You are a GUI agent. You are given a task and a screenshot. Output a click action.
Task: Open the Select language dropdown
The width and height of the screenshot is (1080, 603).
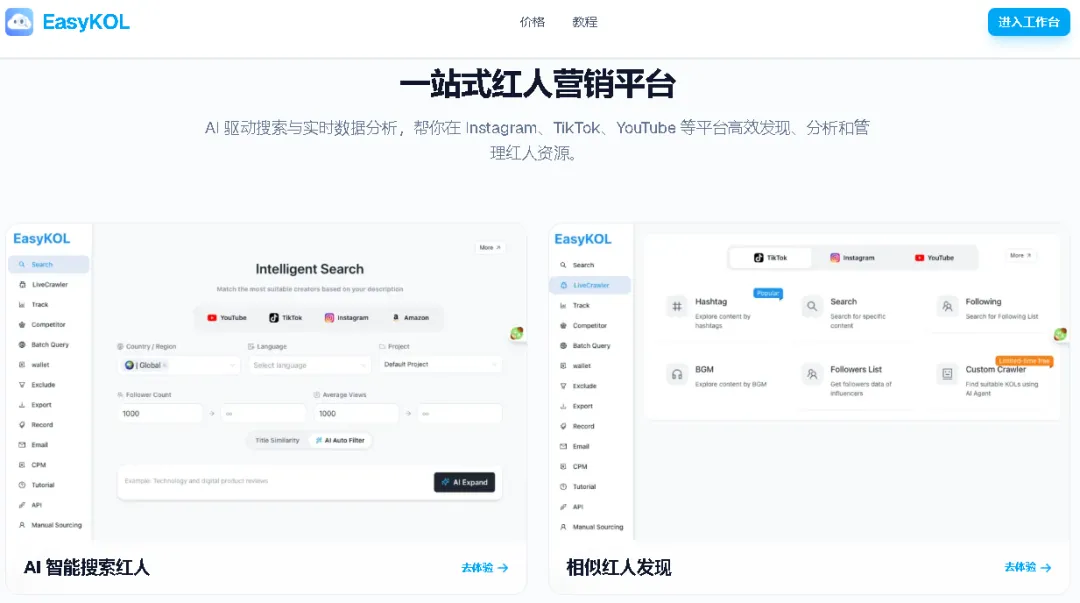pyautogui.click(x=309, y=365)
